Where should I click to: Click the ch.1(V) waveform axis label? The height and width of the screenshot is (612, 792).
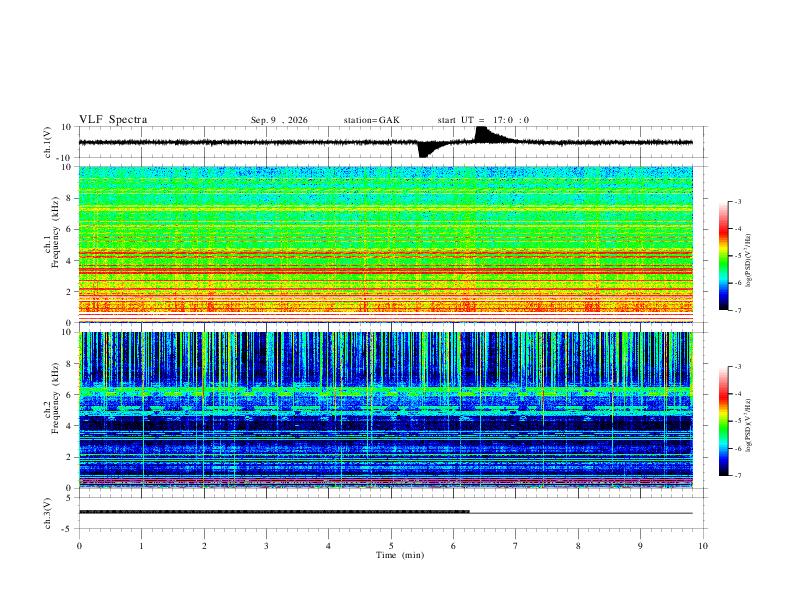pyautogui.click(x=48, y=142)
